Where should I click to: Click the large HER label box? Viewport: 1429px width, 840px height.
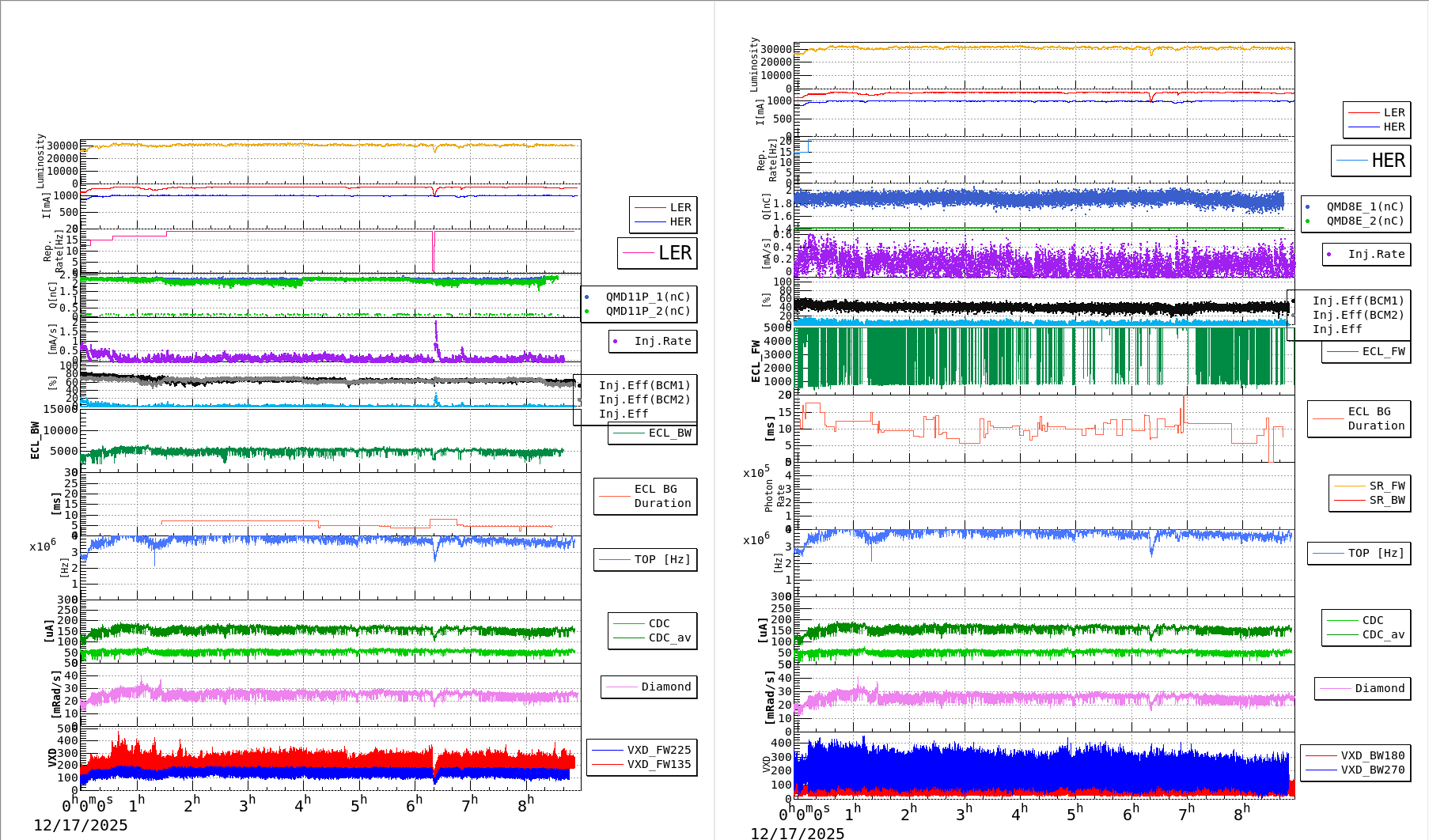click(x=1373, y=160)
